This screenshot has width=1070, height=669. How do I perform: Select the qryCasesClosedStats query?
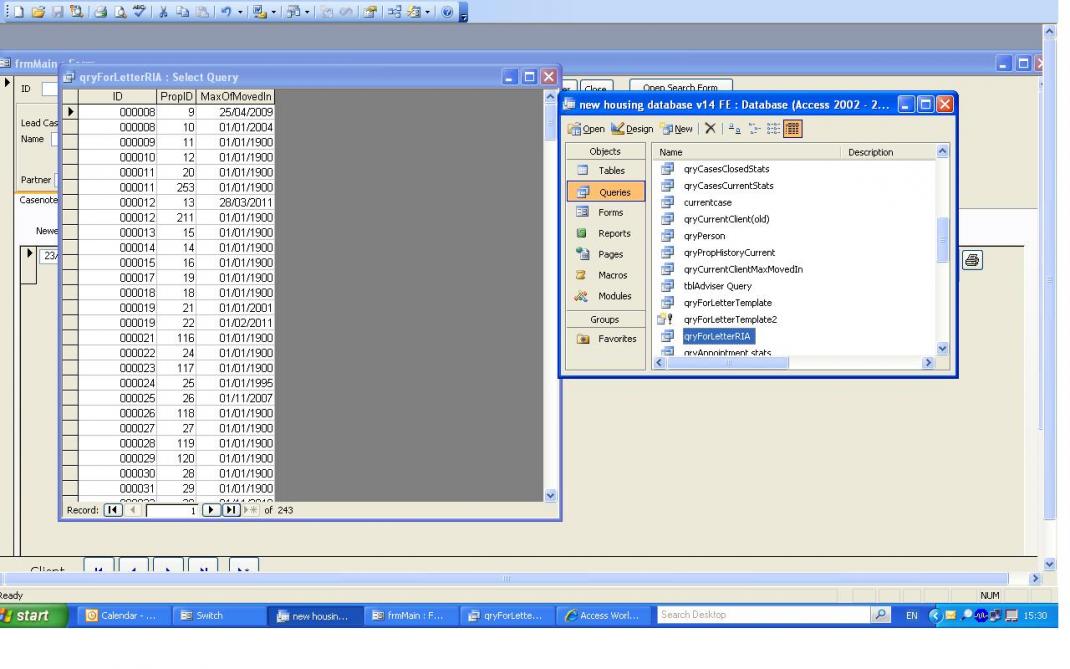click(x=726, y=169)
